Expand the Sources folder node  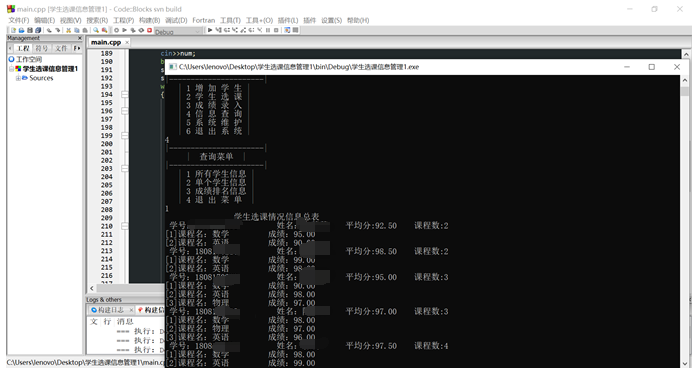[19, 78]
